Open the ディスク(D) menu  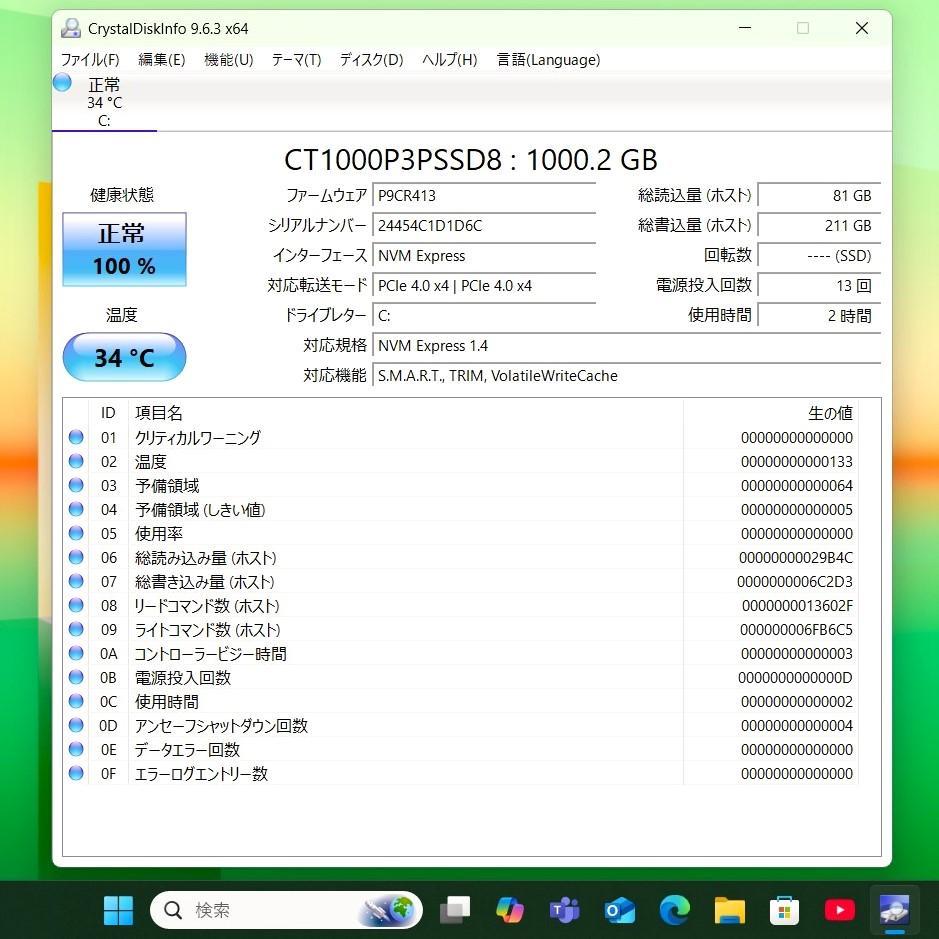[x=371, y=60]
